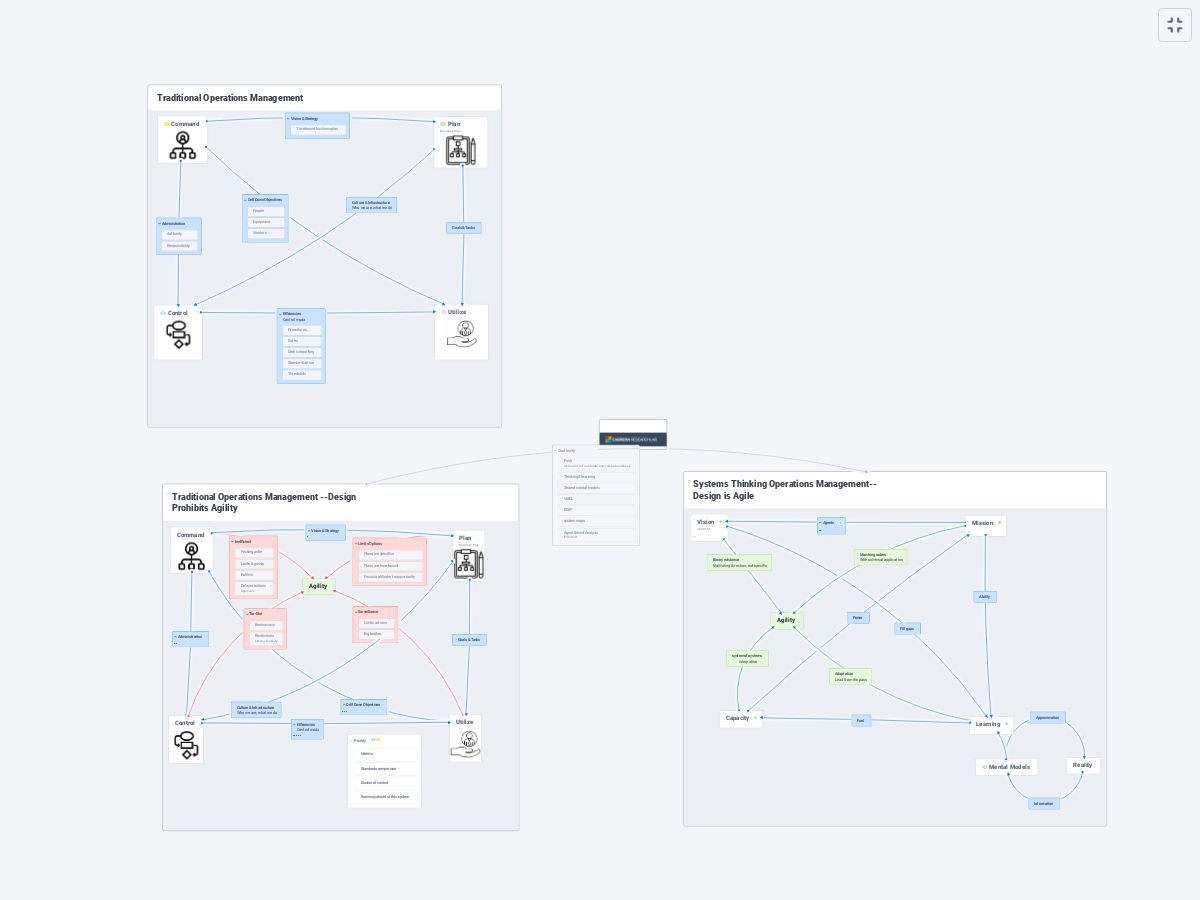Collapse the Efficiencies node in top diagram
Viewport: 1200px width, 900px height.
(x=280, y=314)
